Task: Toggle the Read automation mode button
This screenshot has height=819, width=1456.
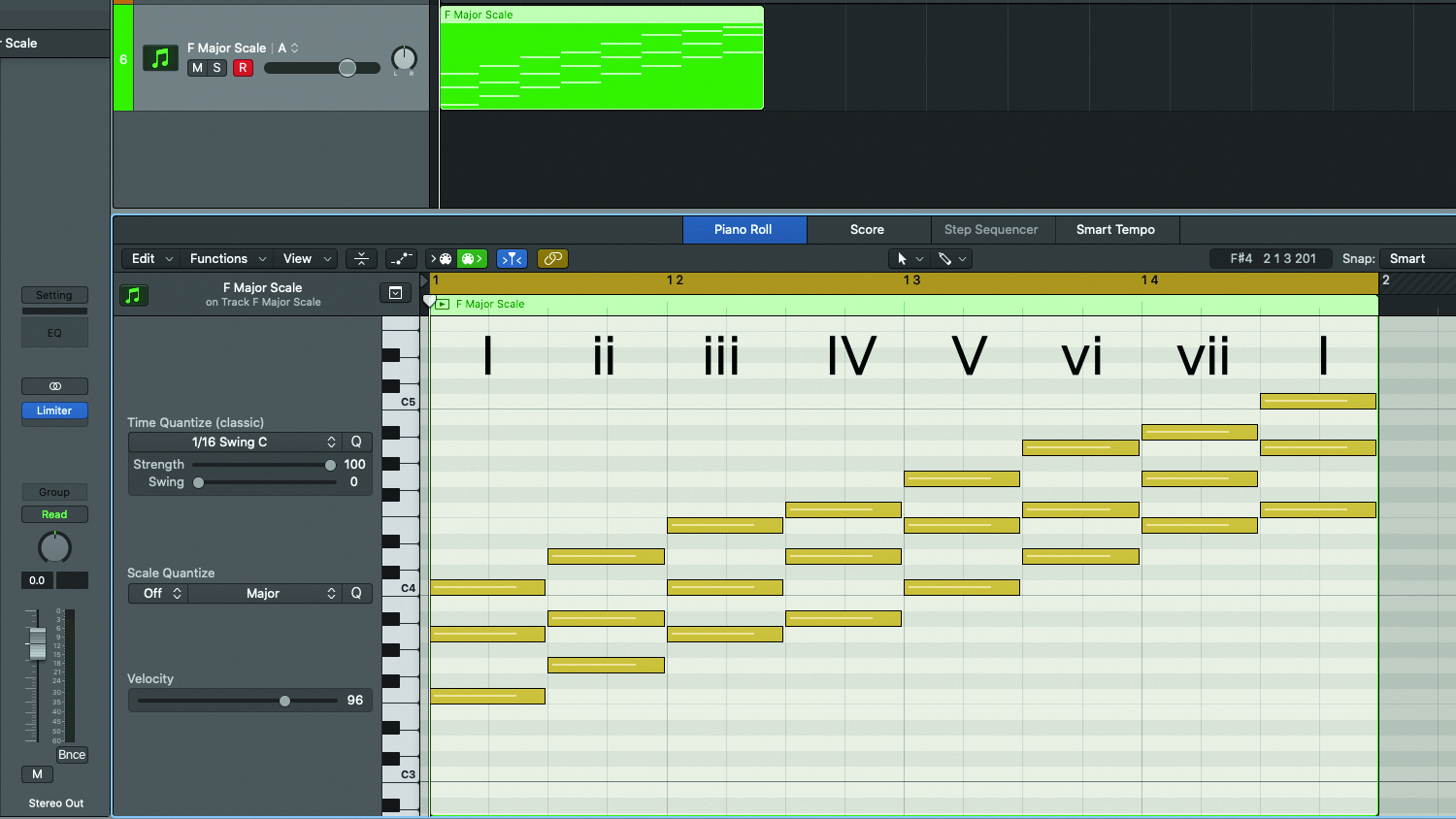Action: (x=54, y=514)
